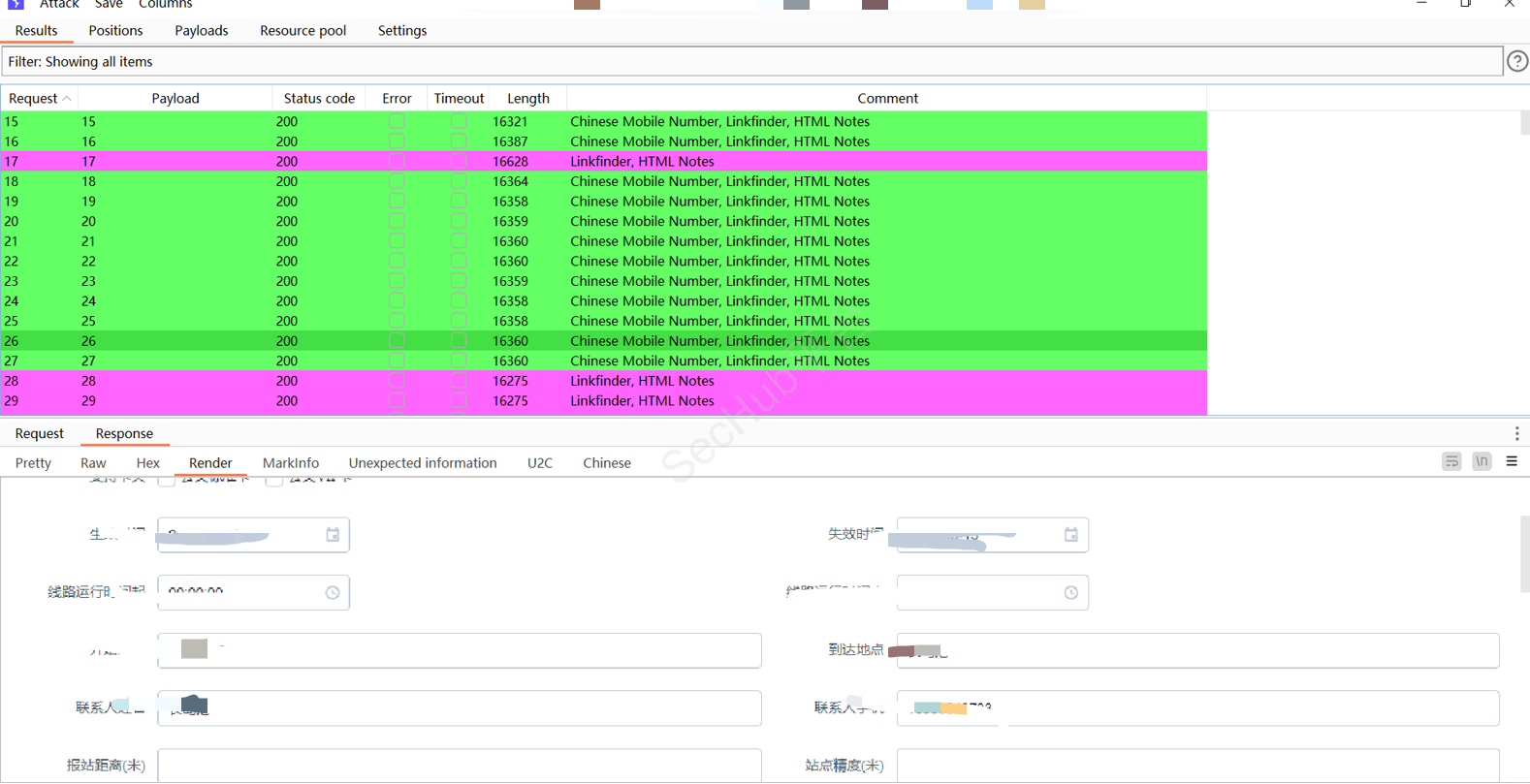Click the Filter: Showing all items bar
The width and height of the screenshot is (1530, 784).
coord(751,62)
